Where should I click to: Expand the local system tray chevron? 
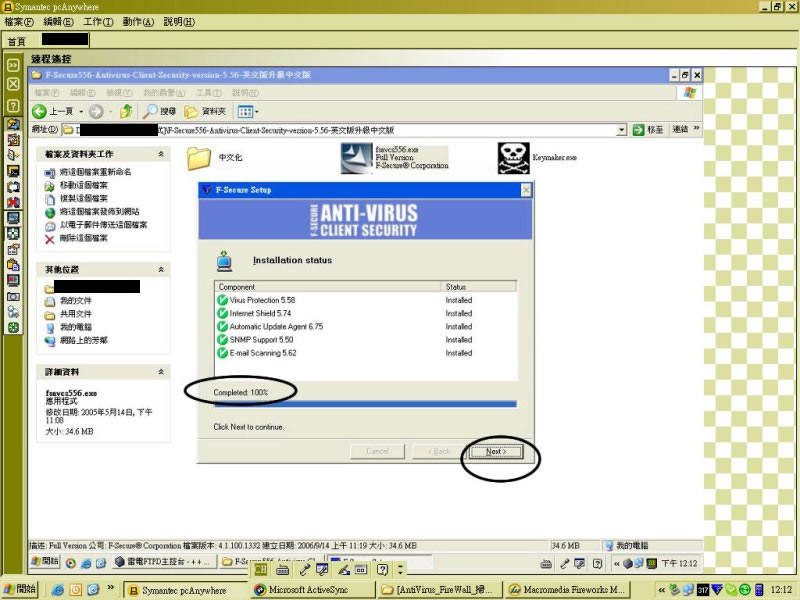pyautogui.click(x=662, y=590)
